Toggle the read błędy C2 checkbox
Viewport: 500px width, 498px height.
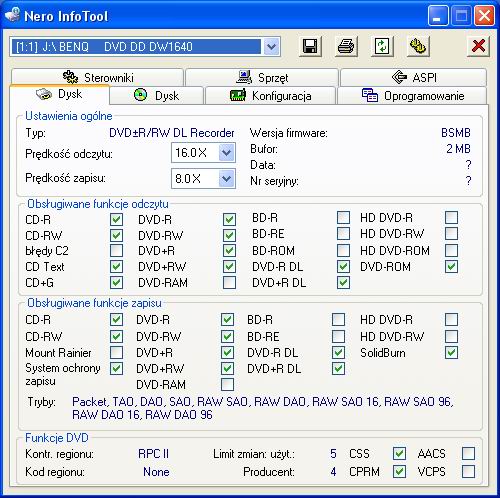(116, 250)
